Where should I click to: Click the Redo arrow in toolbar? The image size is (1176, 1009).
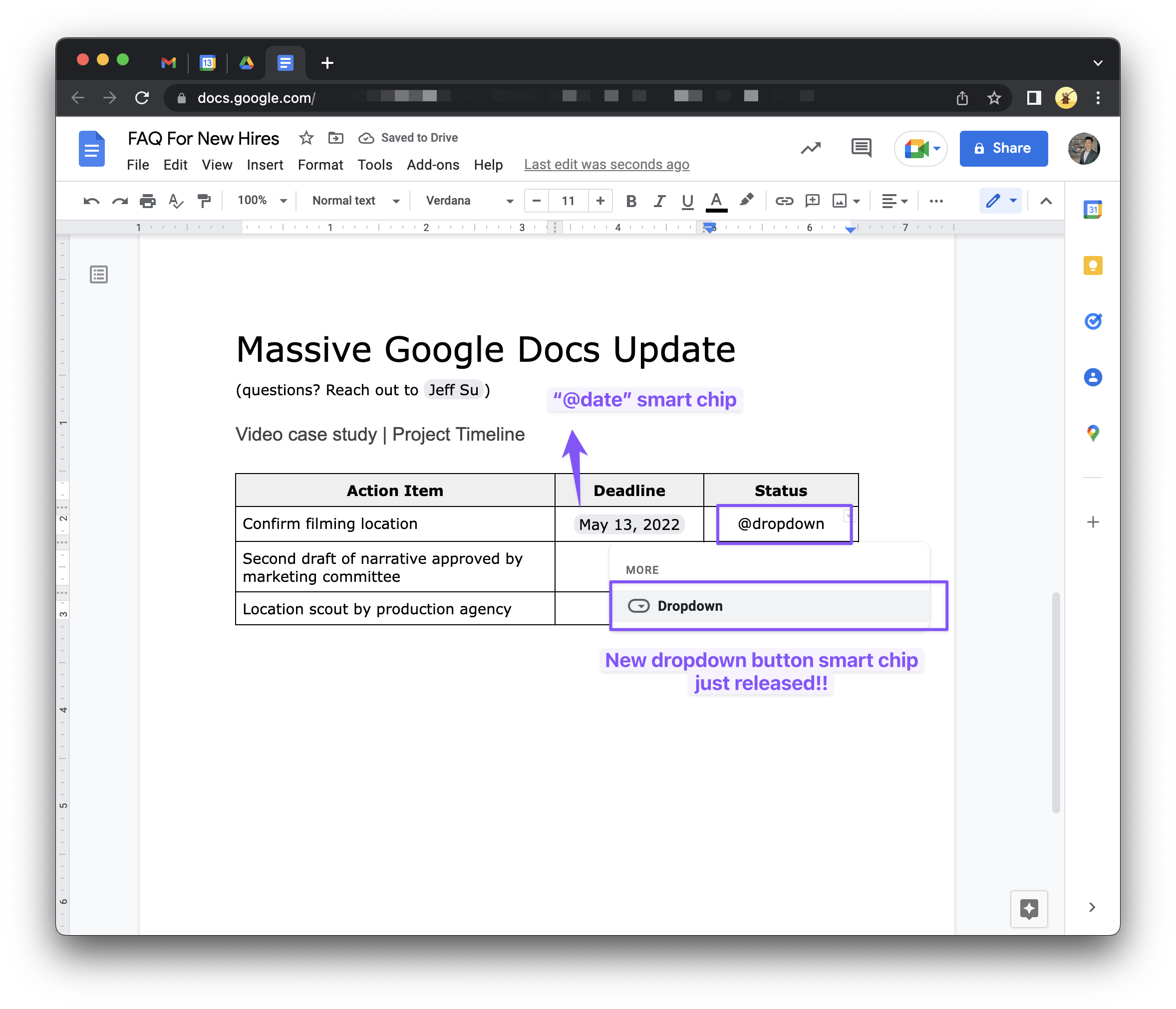pos(120,201)
